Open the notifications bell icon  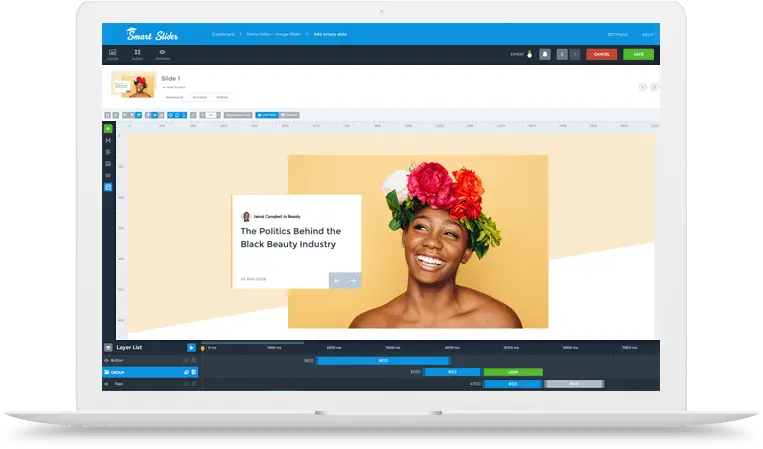point(544,54)
